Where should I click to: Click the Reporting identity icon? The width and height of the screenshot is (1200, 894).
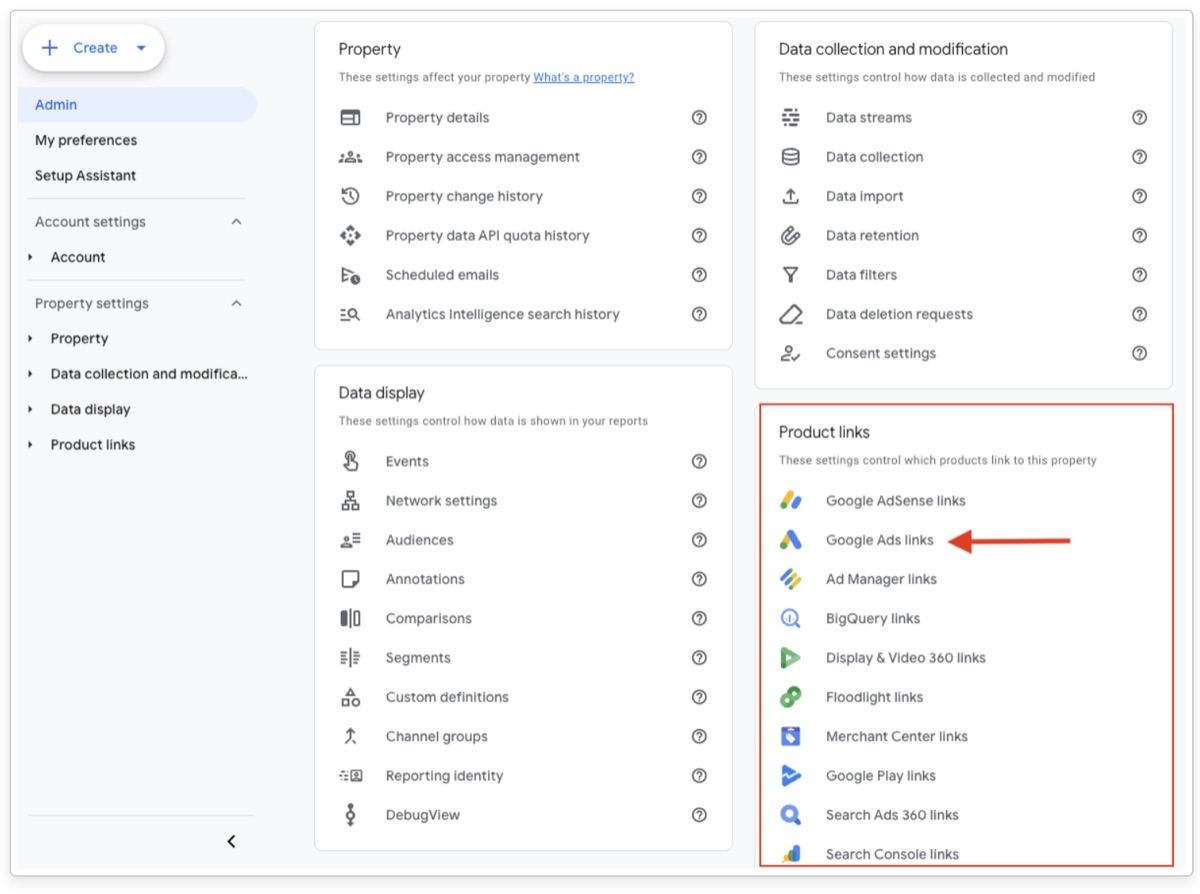coord(350,776)
